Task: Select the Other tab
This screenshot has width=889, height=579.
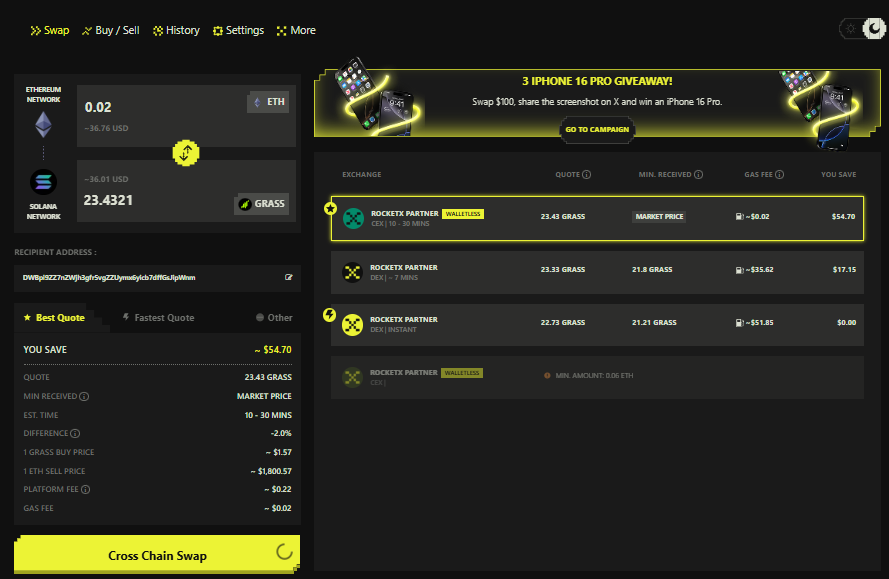Action: coord(274,318)
